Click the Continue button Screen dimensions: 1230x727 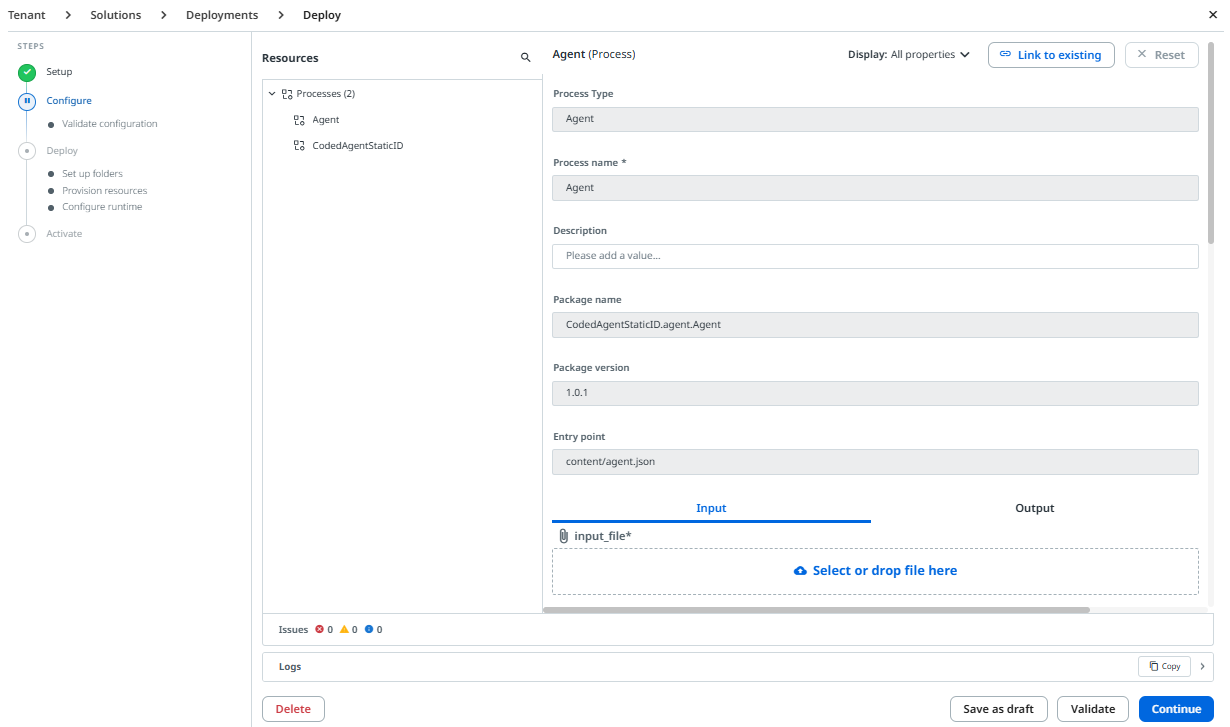[x=1176, y=709]
